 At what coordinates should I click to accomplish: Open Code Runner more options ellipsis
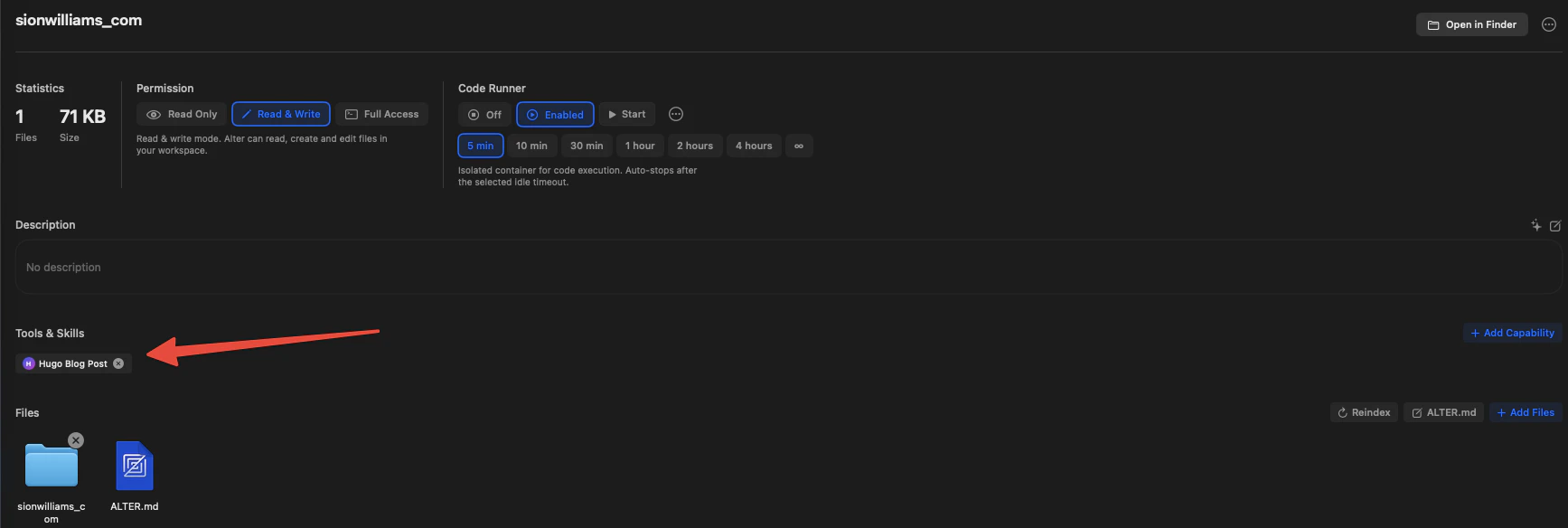[x=676, y=114]
